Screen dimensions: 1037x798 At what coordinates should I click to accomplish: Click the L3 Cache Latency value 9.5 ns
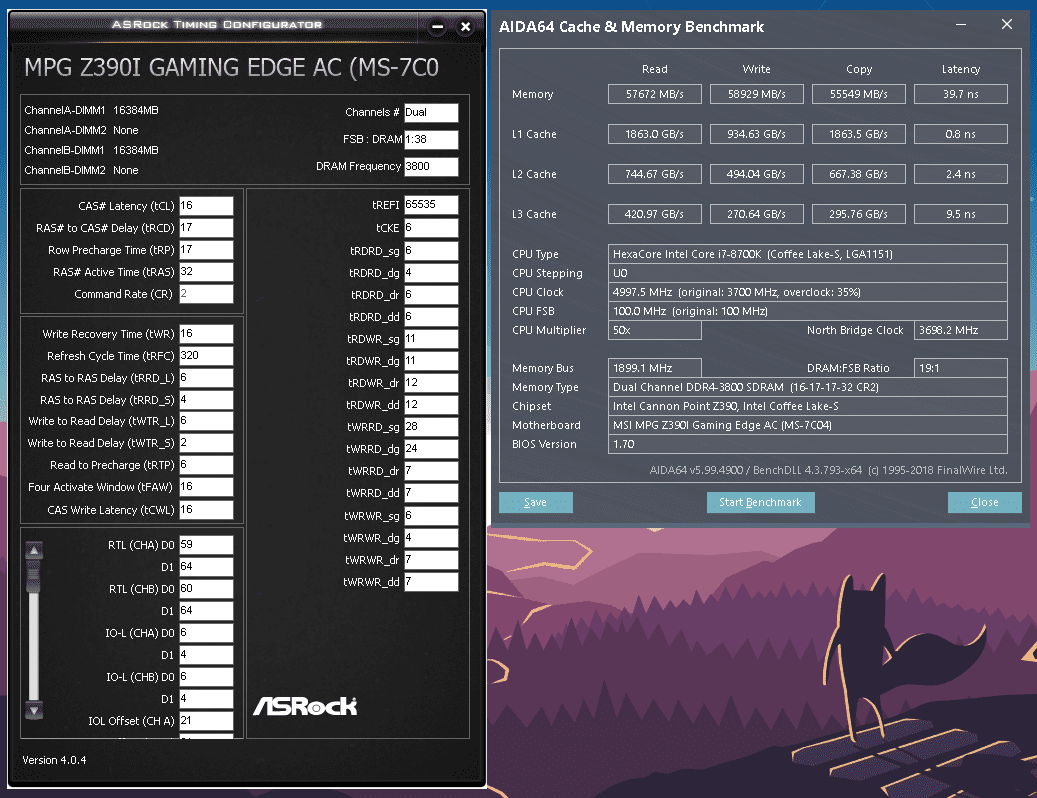click(961, 214)
